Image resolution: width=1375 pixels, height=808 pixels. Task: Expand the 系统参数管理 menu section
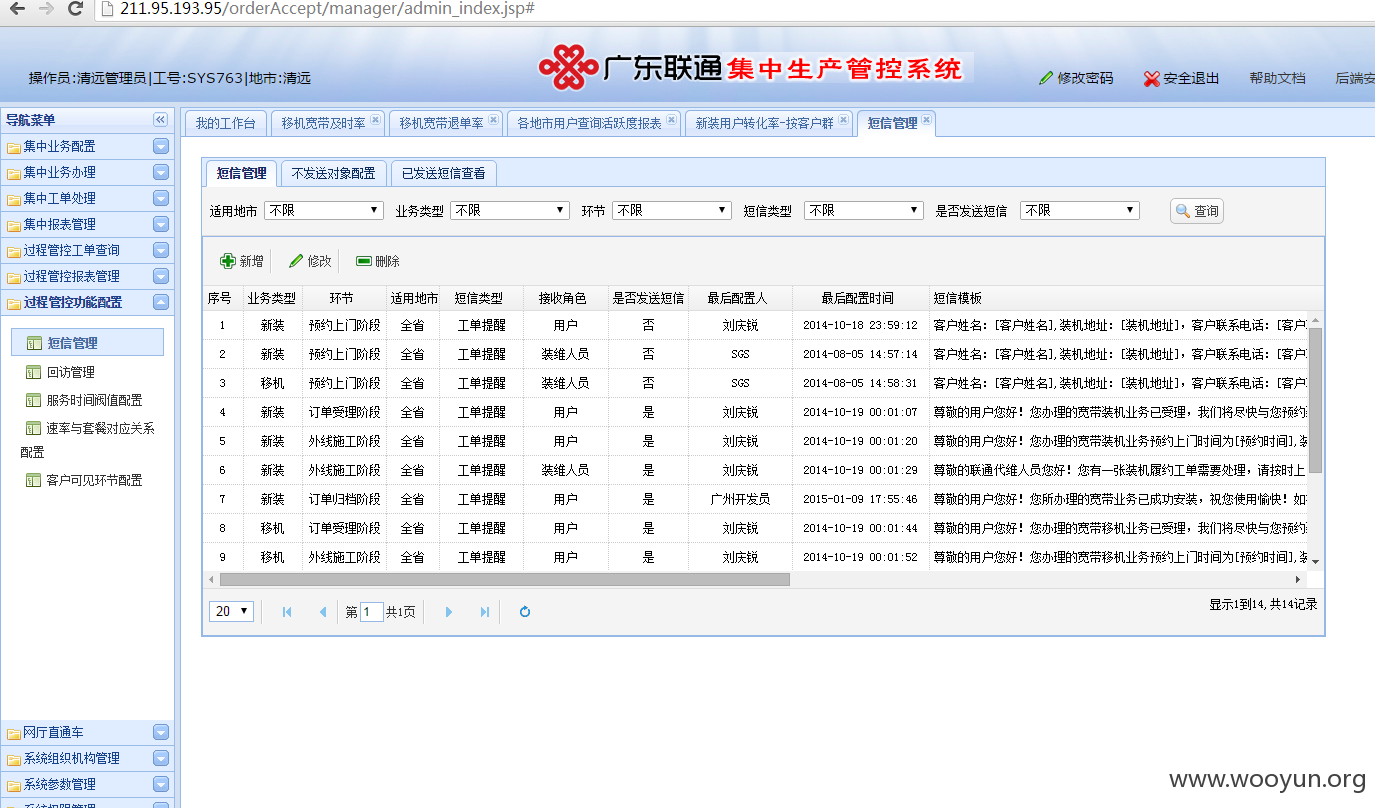87,784
